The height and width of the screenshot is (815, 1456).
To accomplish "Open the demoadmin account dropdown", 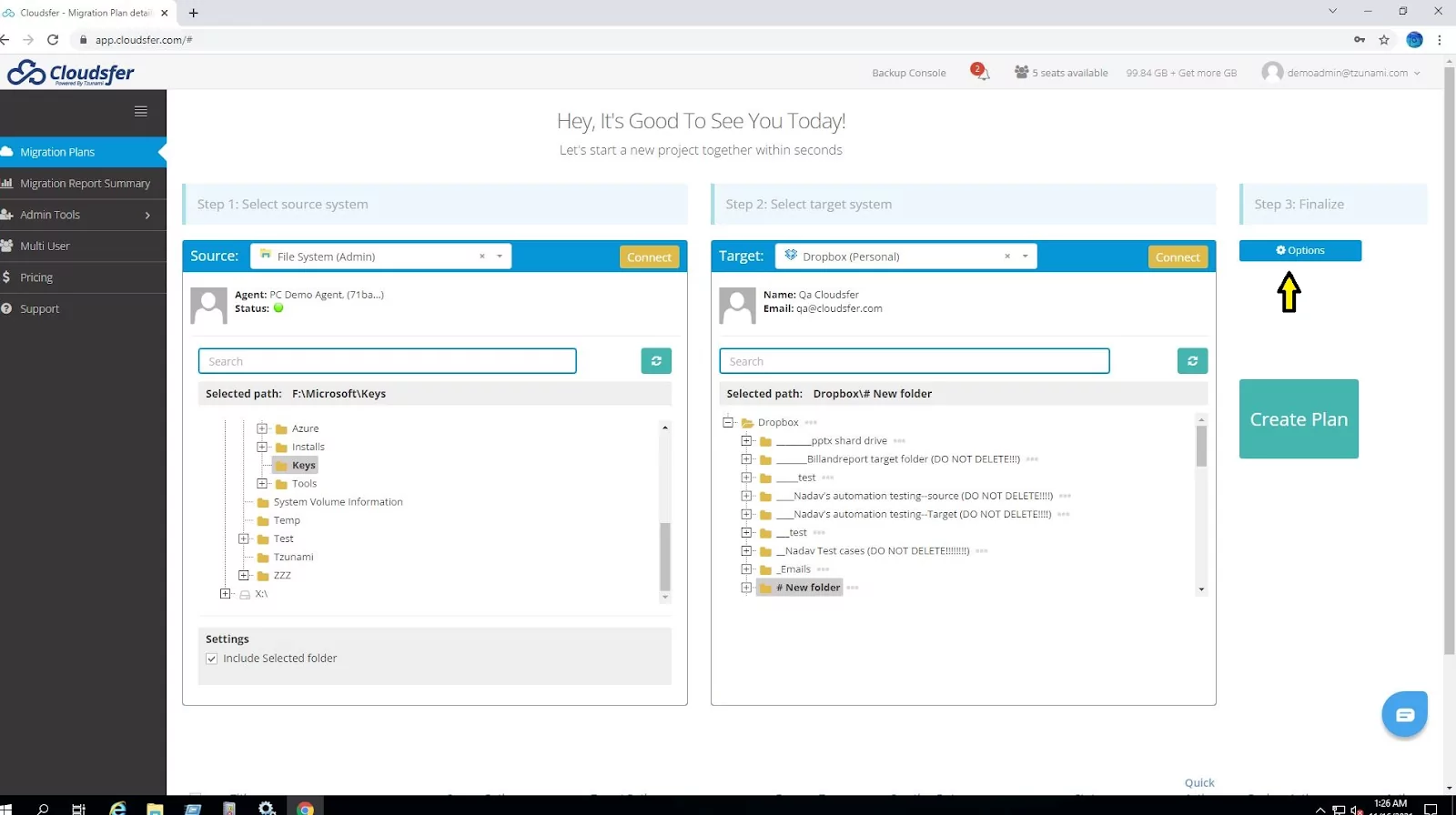I will [x=1340, y=73].
